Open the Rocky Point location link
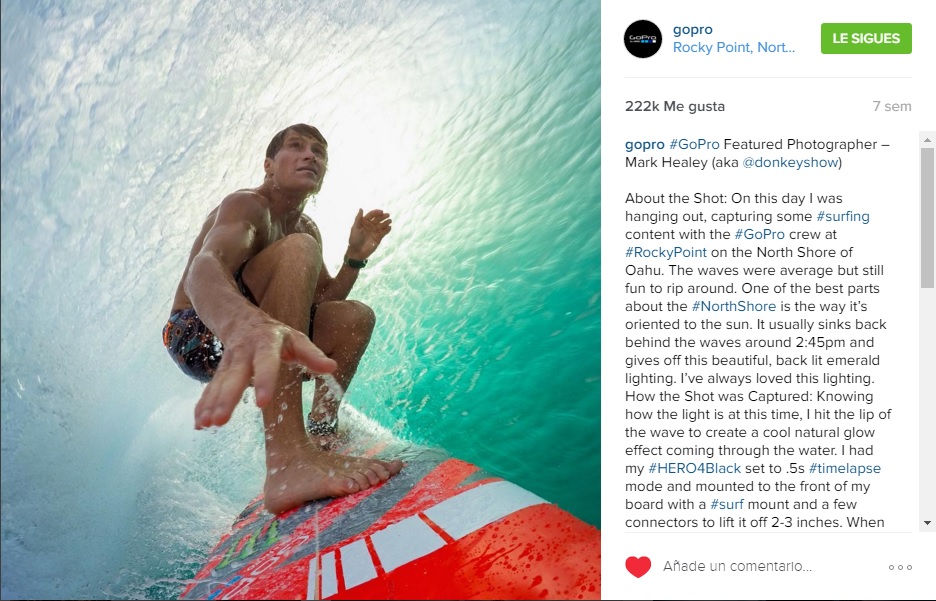Viewport: 936px width, 601px height. tap(734, 48)
